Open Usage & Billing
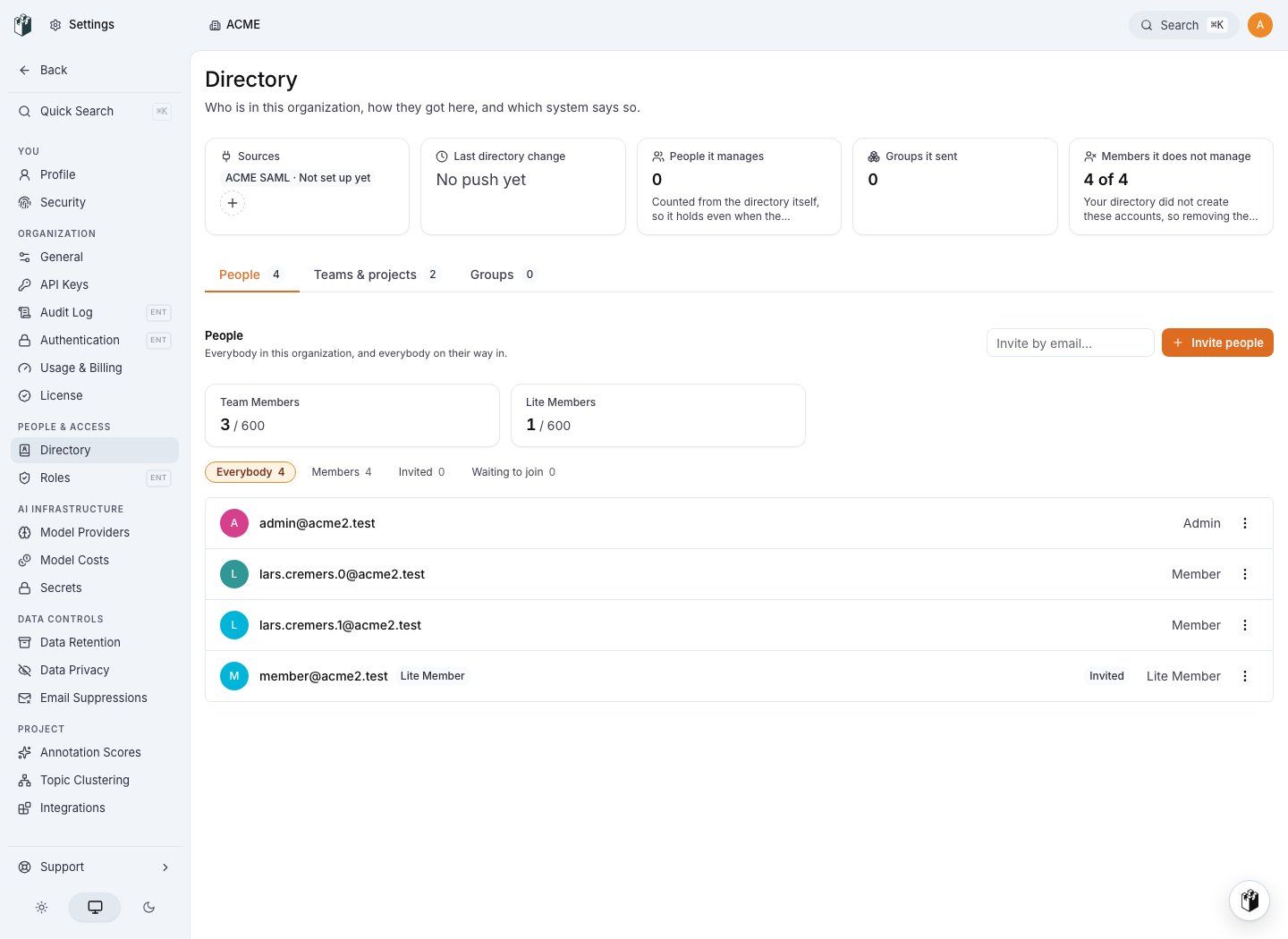This screenshot has width=1288, height=939. [95, 368]
